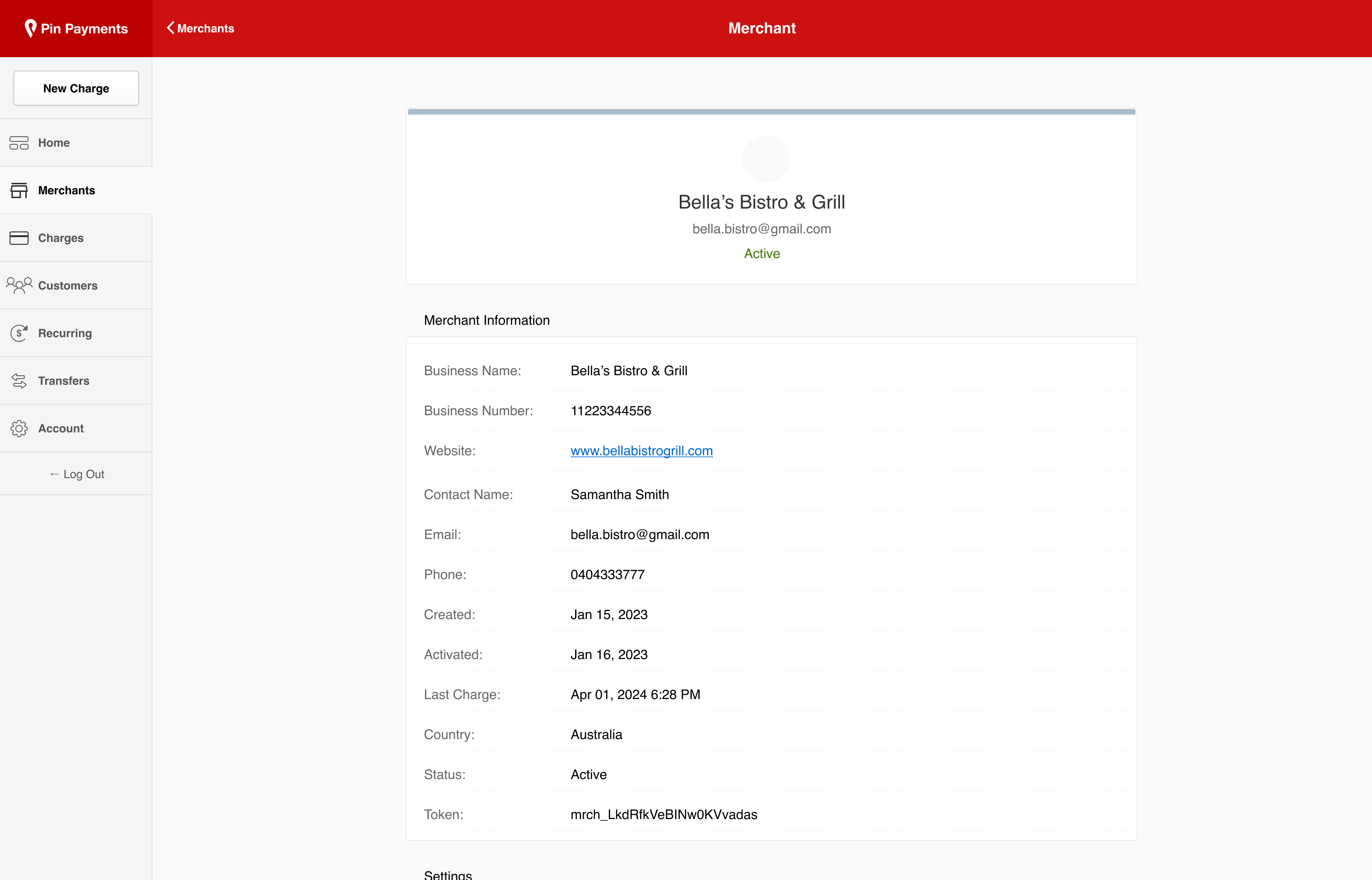Click the Business Number: label
This screenshot has height=880, width=1372.
click(478, 410)
